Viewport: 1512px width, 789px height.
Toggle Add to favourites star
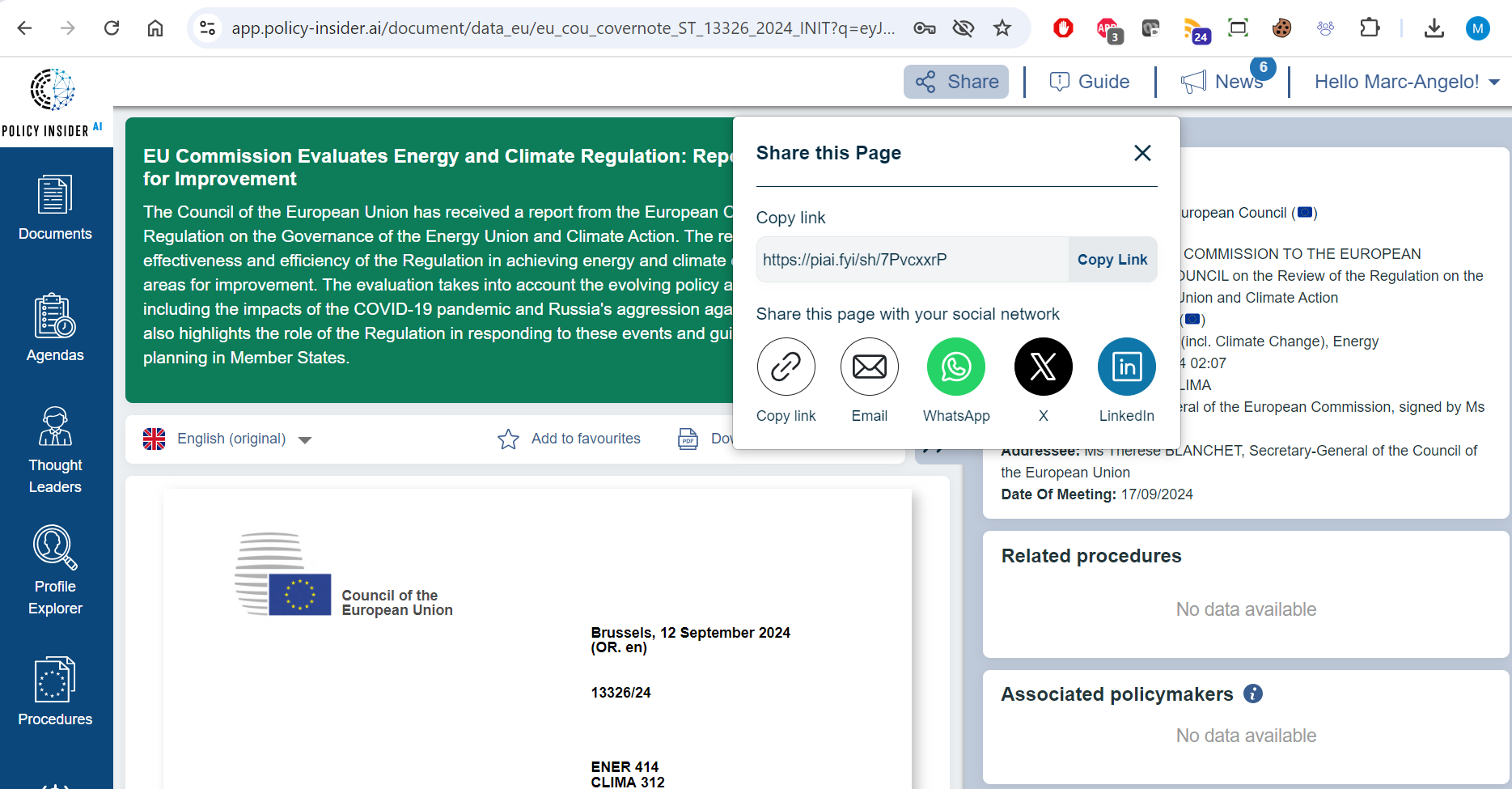pos(508,439)
